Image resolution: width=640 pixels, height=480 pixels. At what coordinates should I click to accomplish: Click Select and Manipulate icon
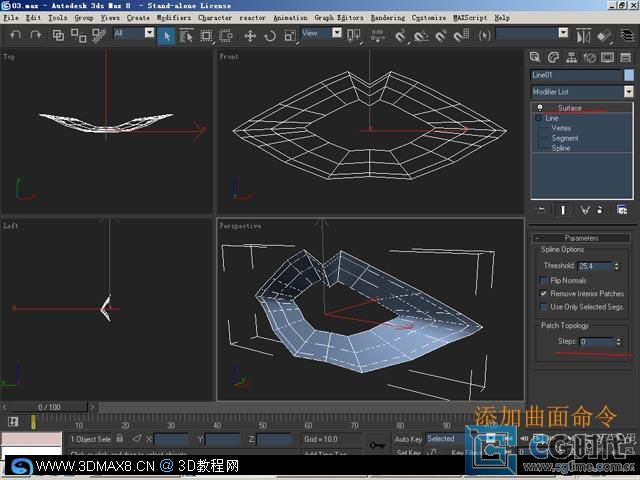point(378,36)
